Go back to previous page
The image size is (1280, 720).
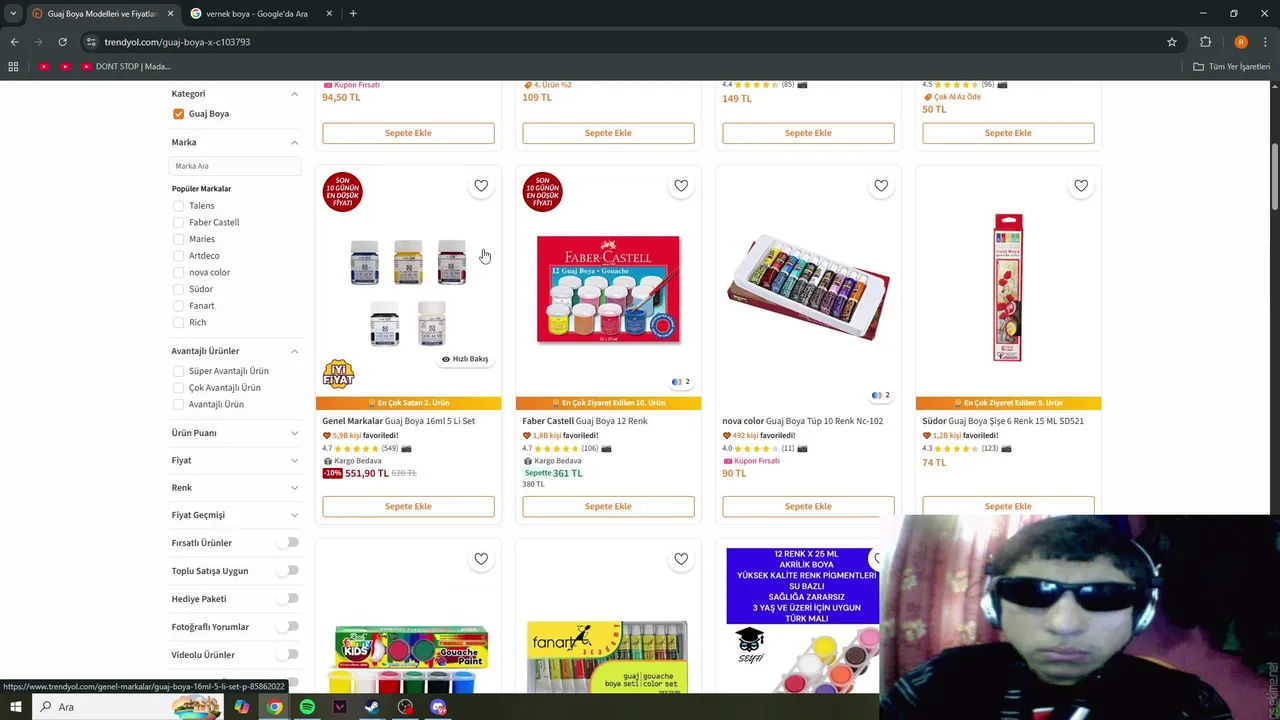(14, 42)
